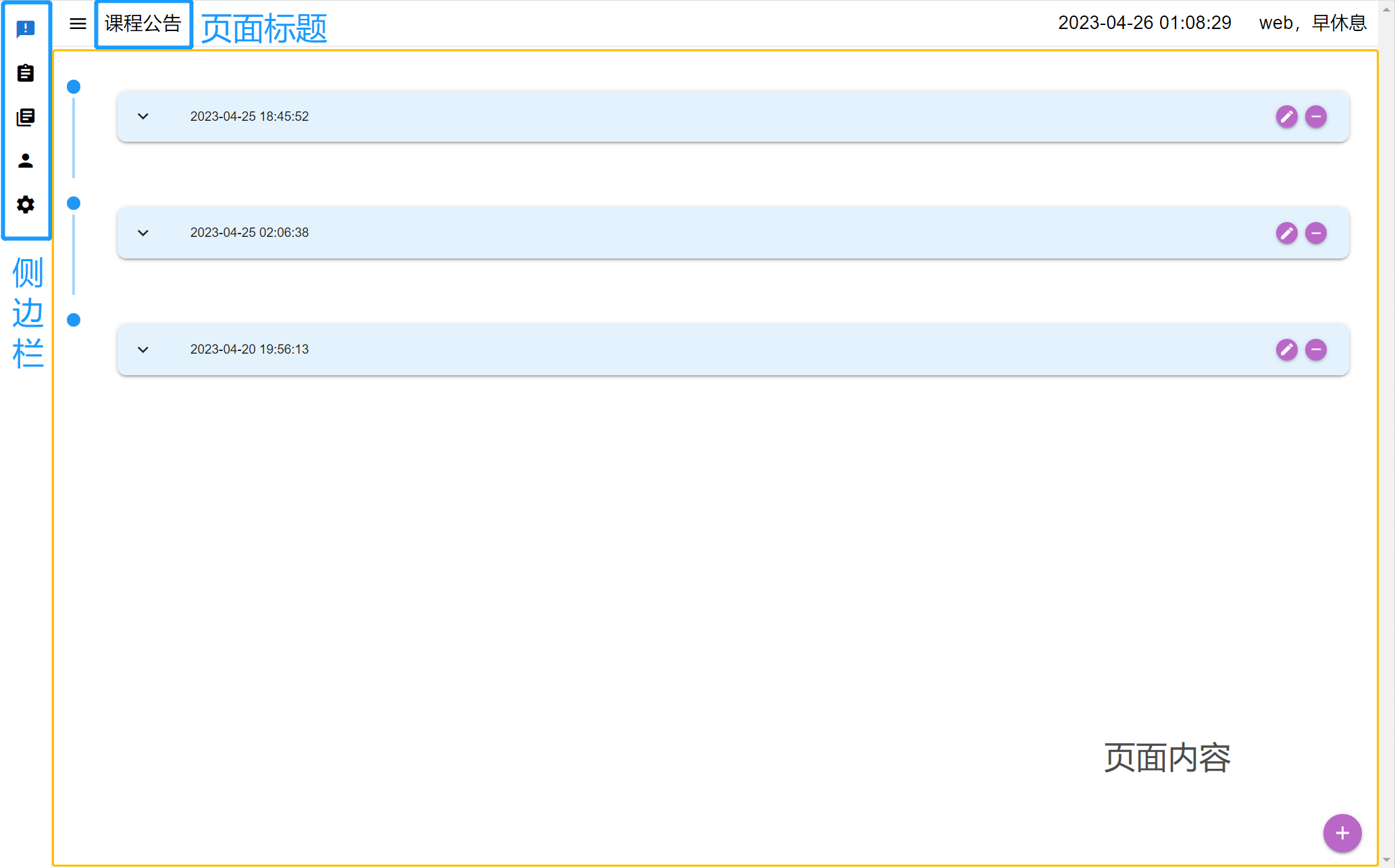
Task: Delete the 2023-04-20 19:56:13 announcement
Action: (1315, 350)
